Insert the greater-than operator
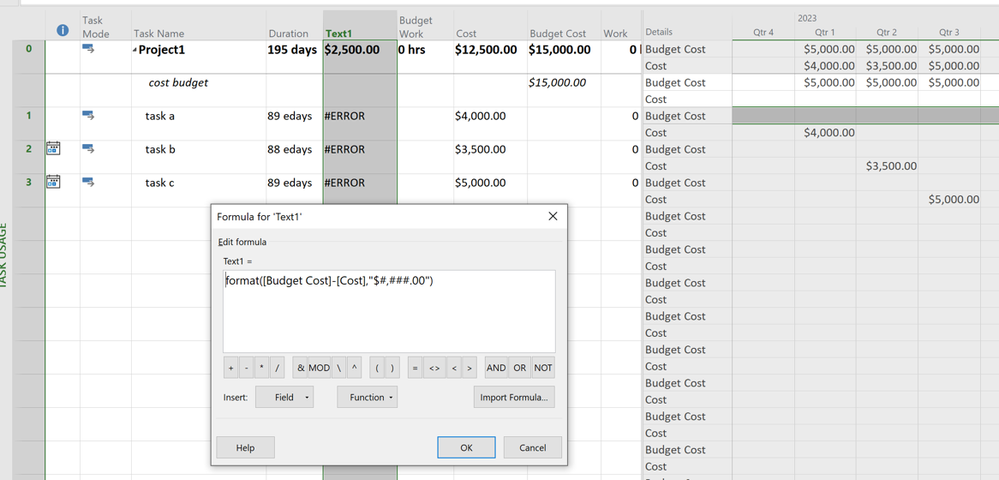 pyautogui.click(x=469, y=368)
